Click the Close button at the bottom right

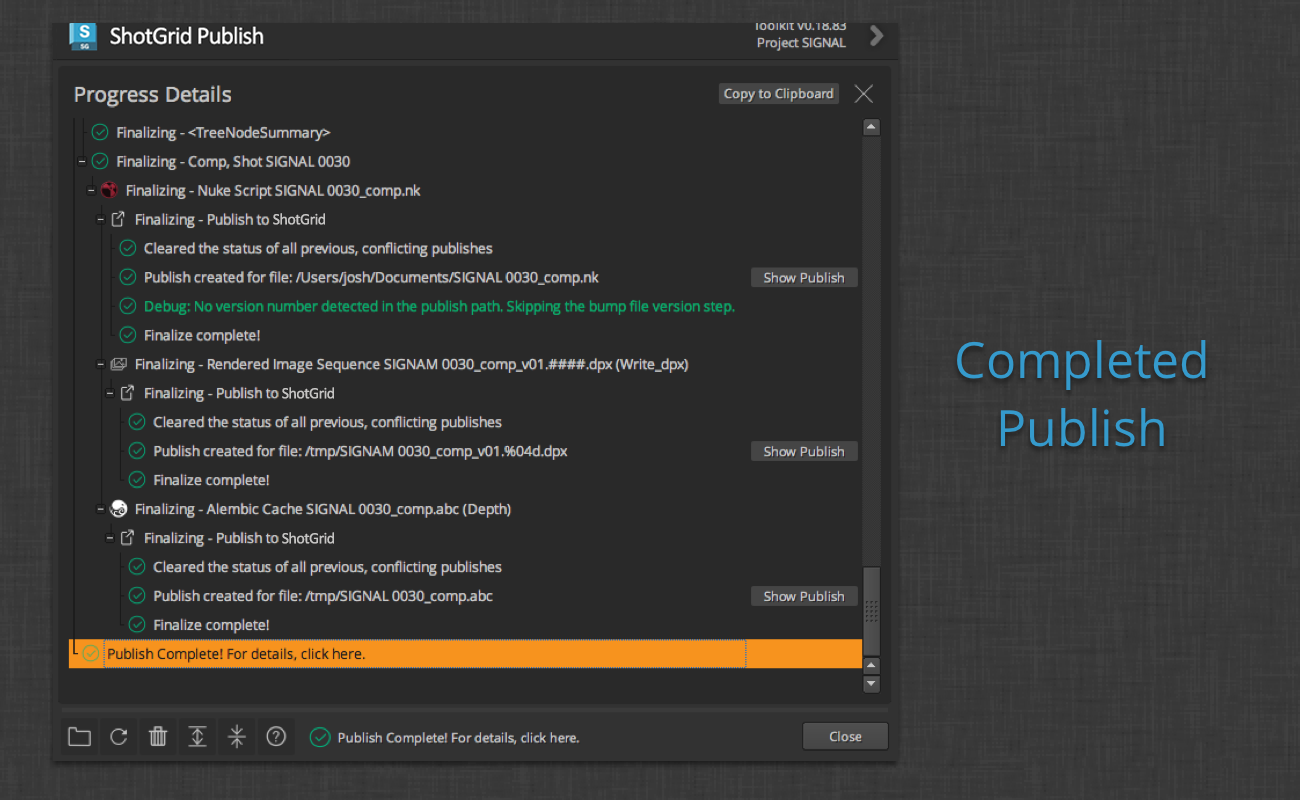tap(845, 737)
